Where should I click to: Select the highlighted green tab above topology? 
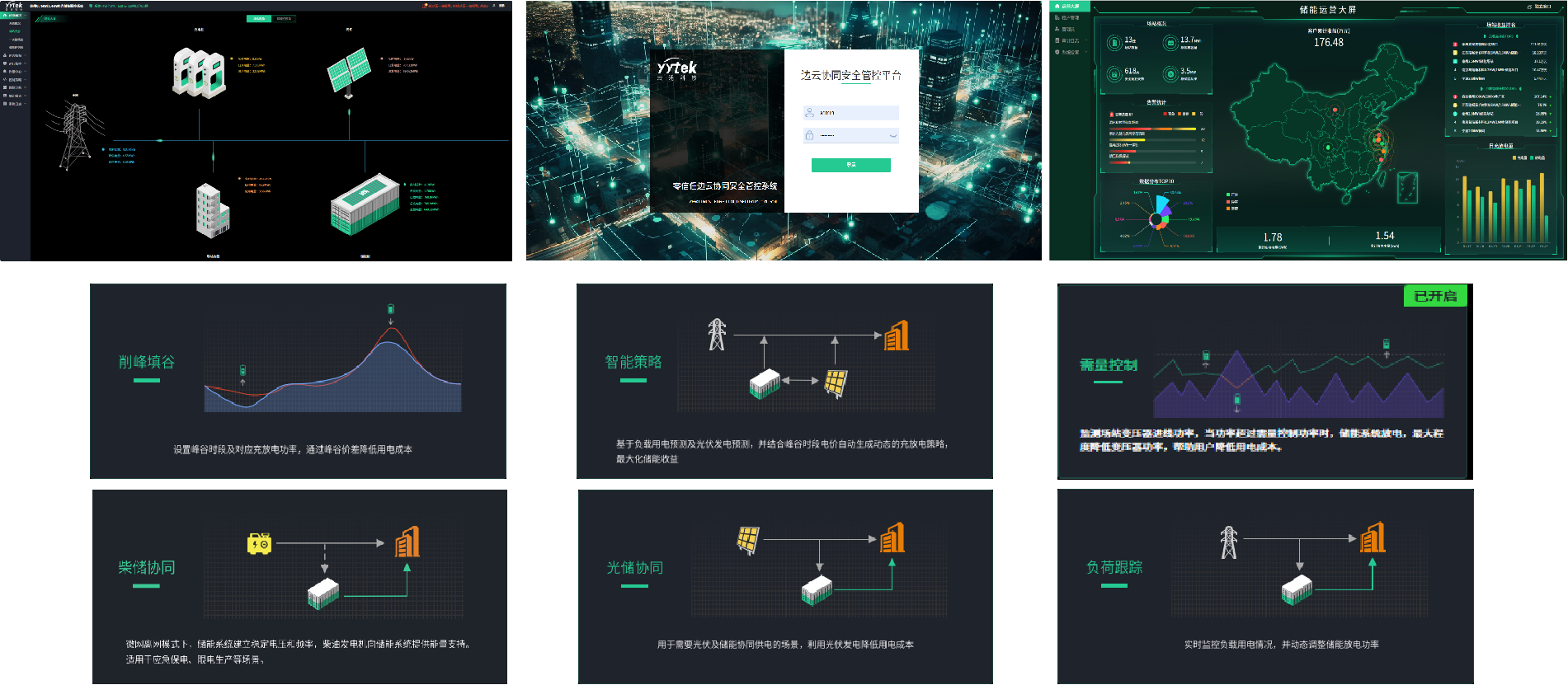point(259,18)
